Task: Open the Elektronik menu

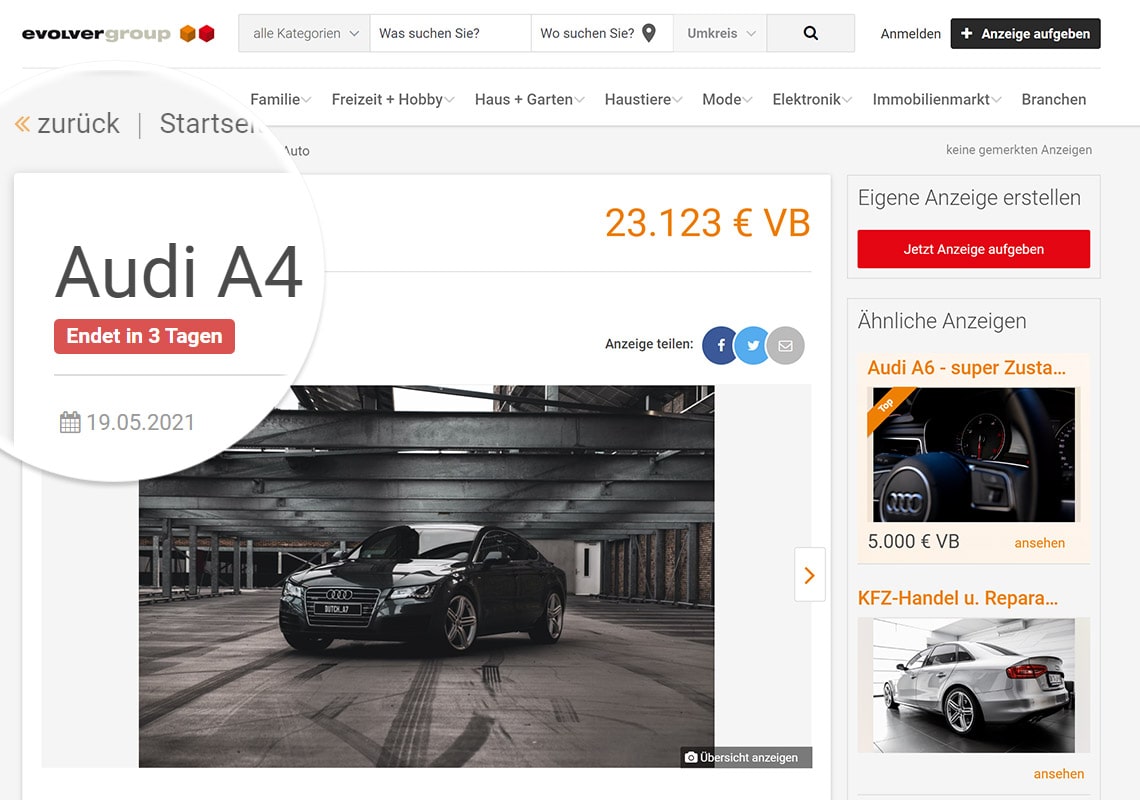Action: click(x=811, y=99)
